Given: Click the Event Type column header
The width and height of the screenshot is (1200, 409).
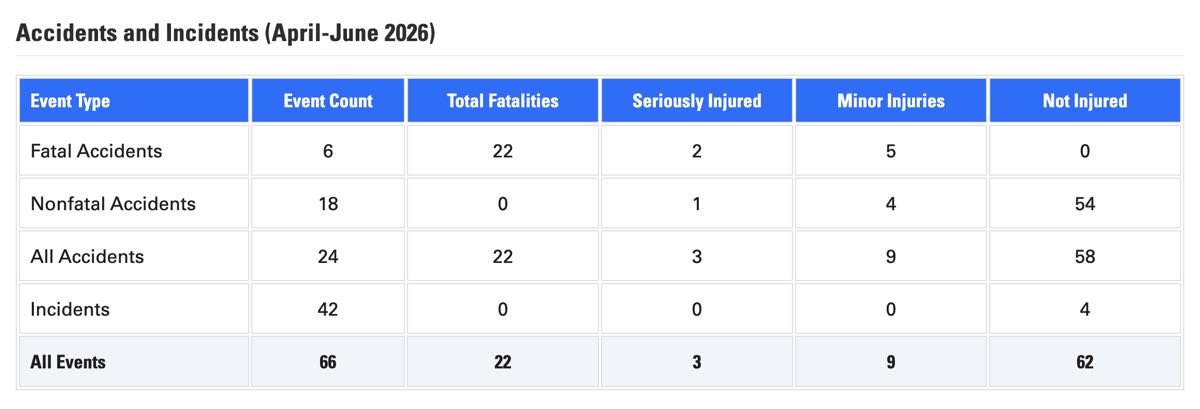Looking at the screenshot, I should [134, 100].
